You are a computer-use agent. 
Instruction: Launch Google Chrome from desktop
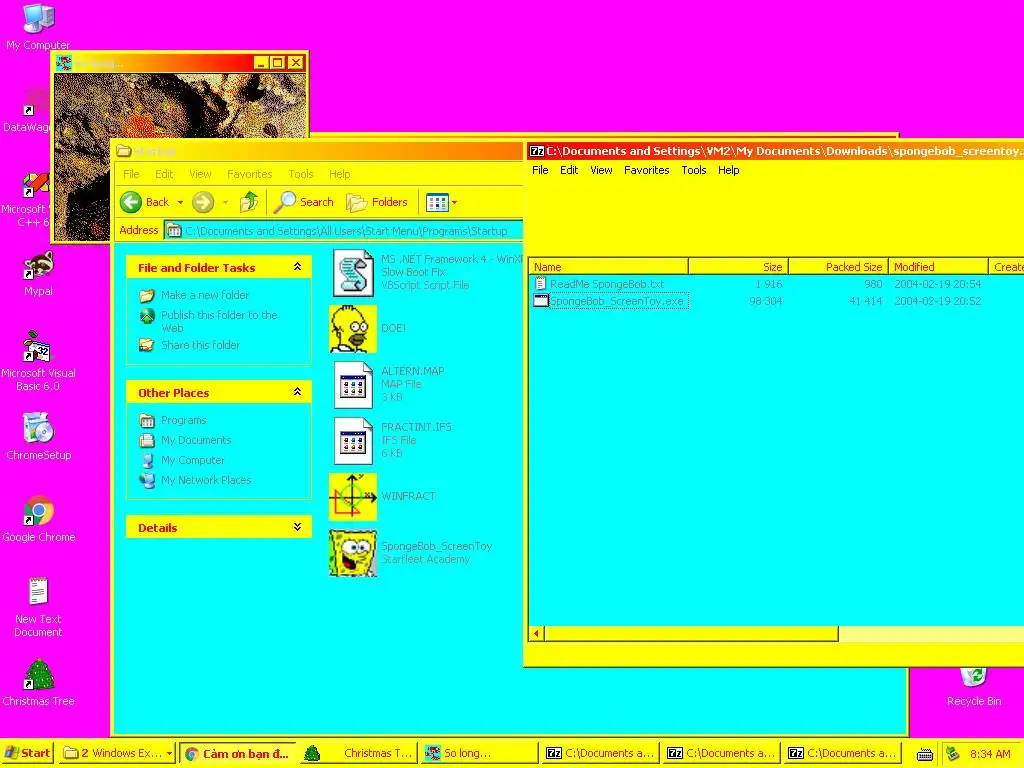[38, 519]
